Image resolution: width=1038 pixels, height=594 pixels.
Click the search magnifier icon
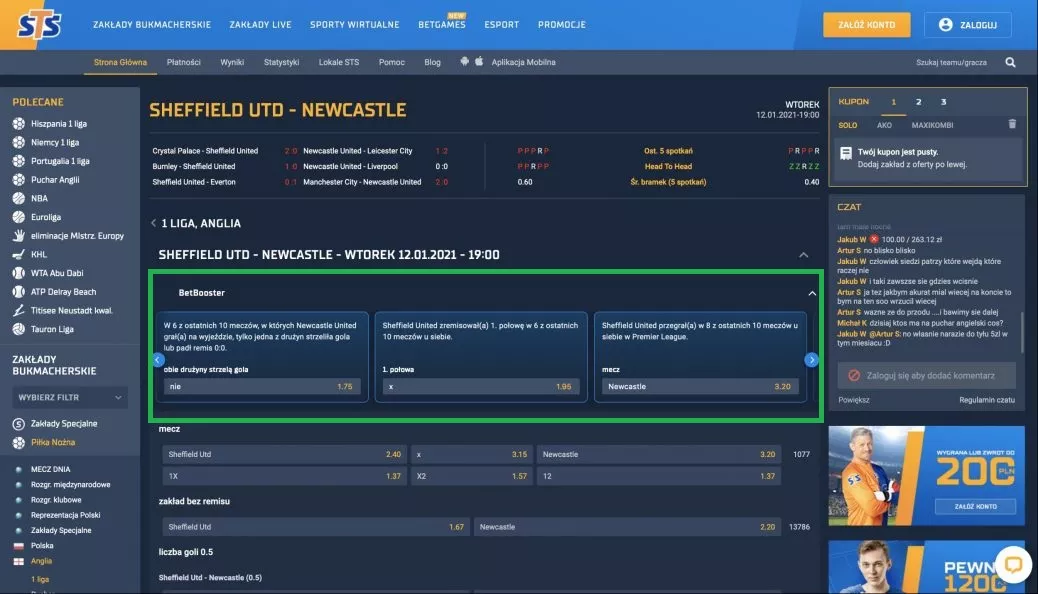click(x=1010, y=62)
